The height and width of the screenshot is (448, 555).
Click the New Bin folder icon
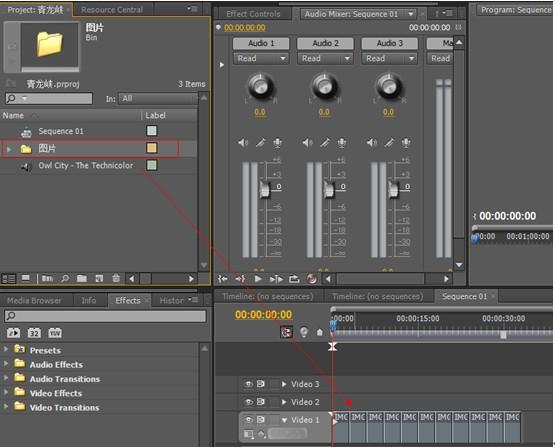[82, 278]
